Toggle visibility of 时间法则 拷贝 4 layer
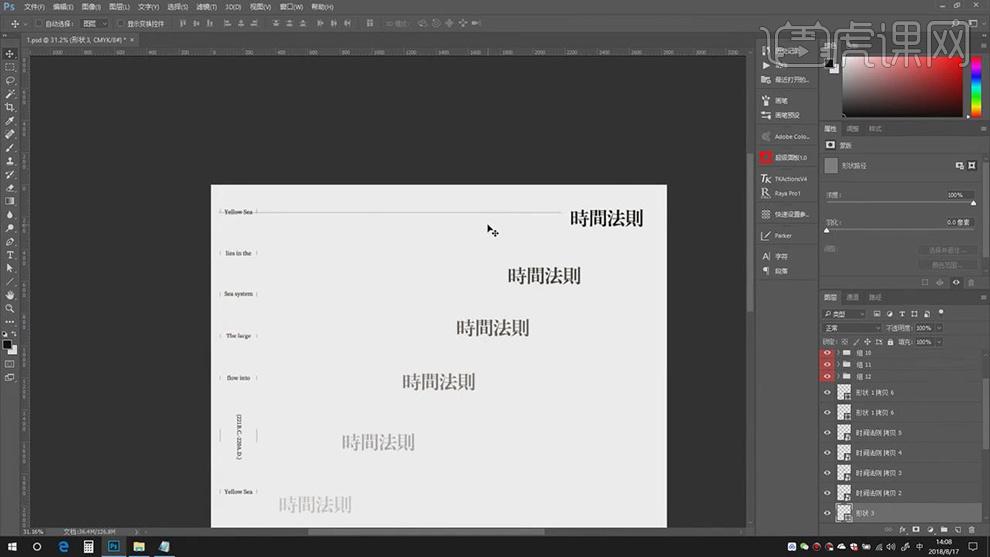Screen dimensions: 990x557 pyautogui.click(x=827, y=453)
